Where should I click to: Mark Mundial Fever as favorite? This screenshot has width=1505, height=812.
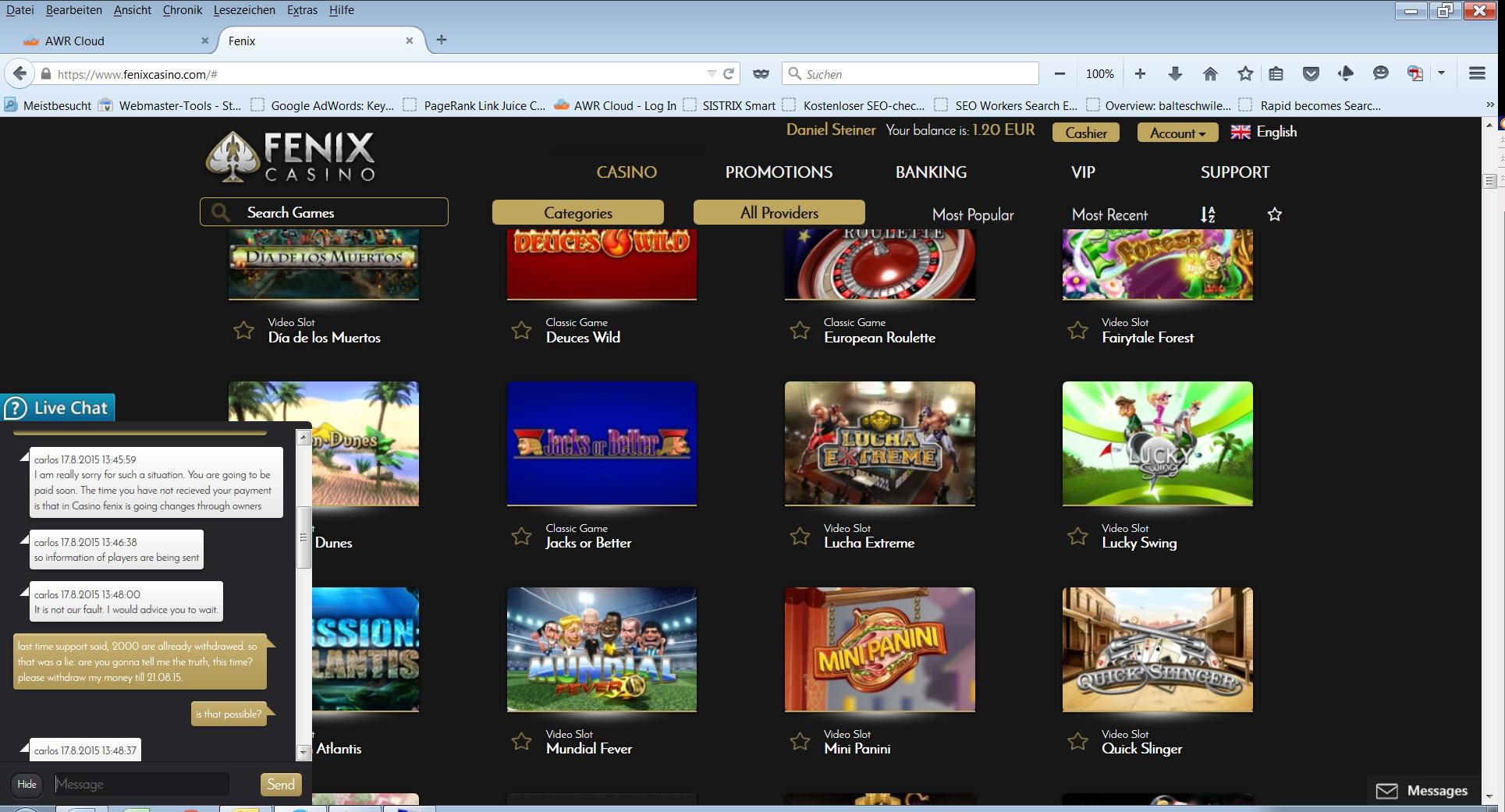(x=521, y=741)
